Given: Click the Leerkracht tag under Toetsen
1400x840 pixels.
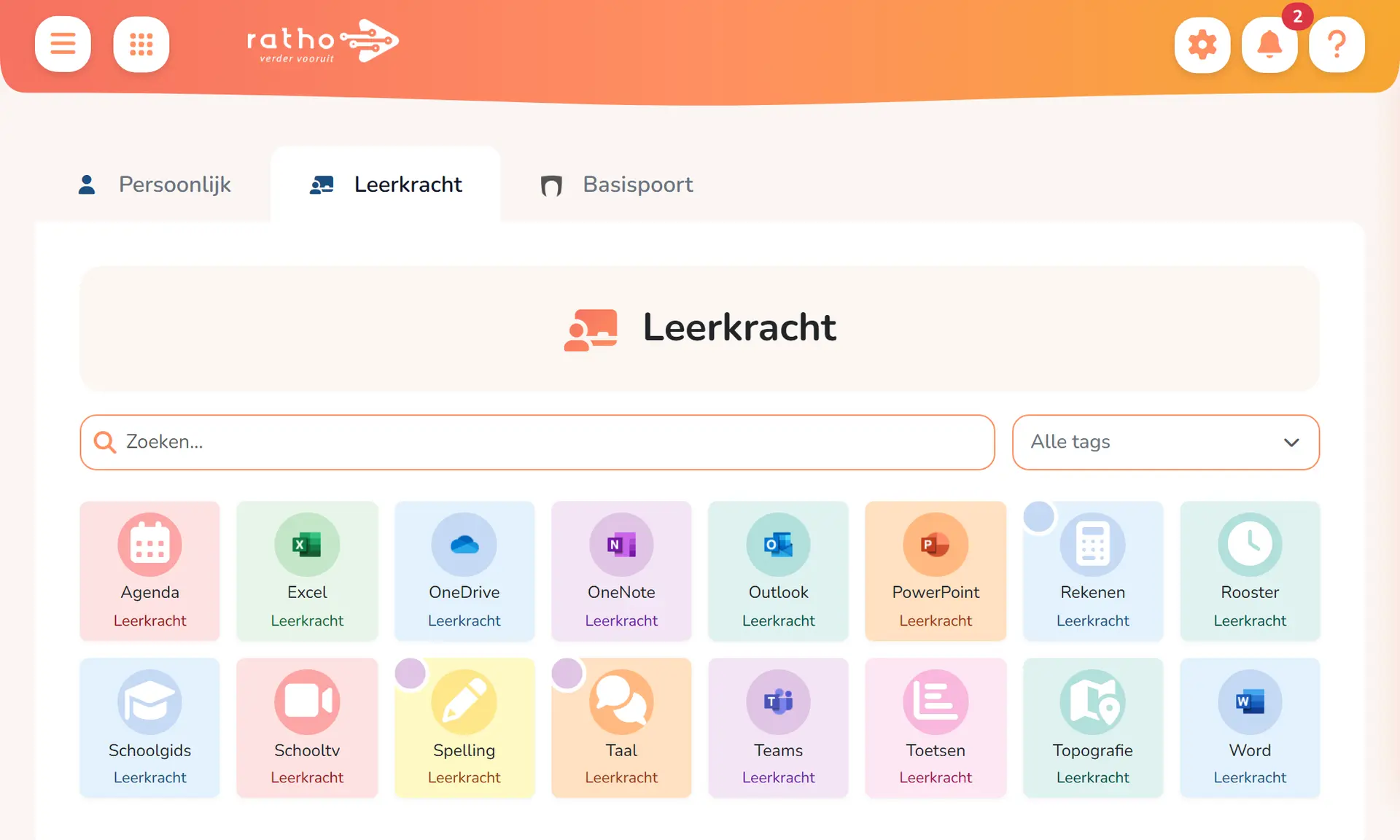Looking at the screenshot, I should point(936,777).
